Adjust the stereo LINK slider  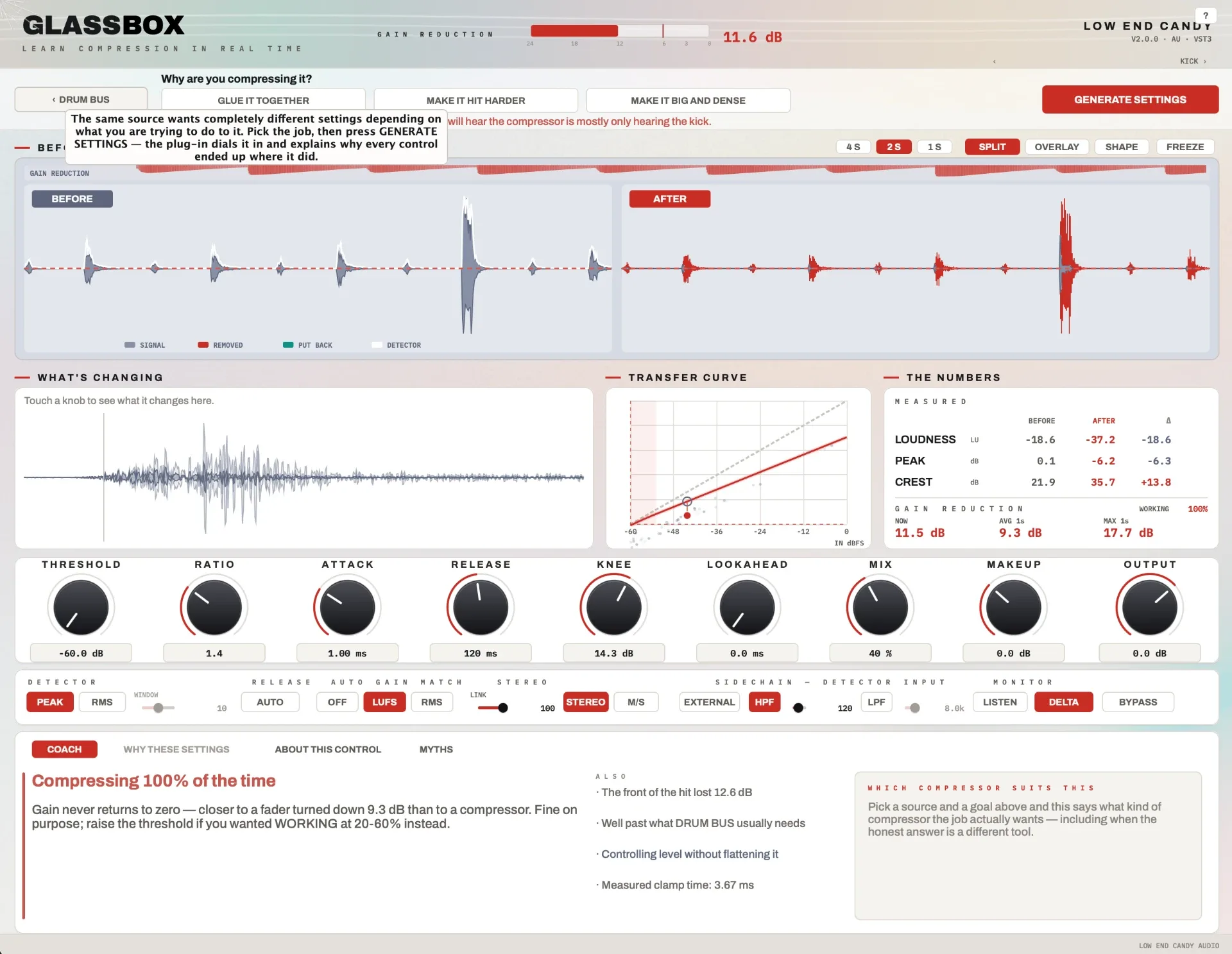[x=493, y=708]
